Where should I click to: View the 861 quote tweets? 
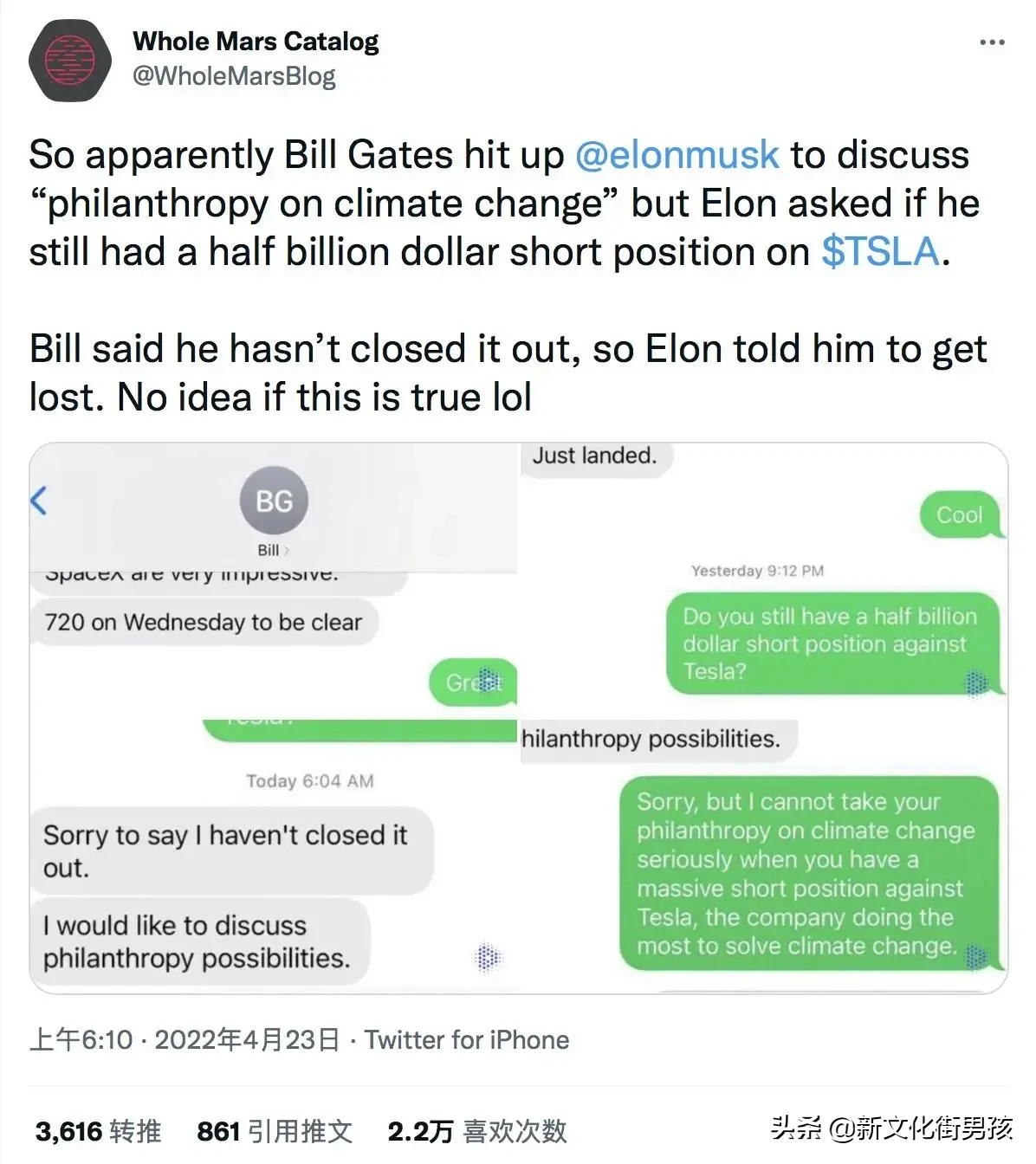pos(275,1131)
